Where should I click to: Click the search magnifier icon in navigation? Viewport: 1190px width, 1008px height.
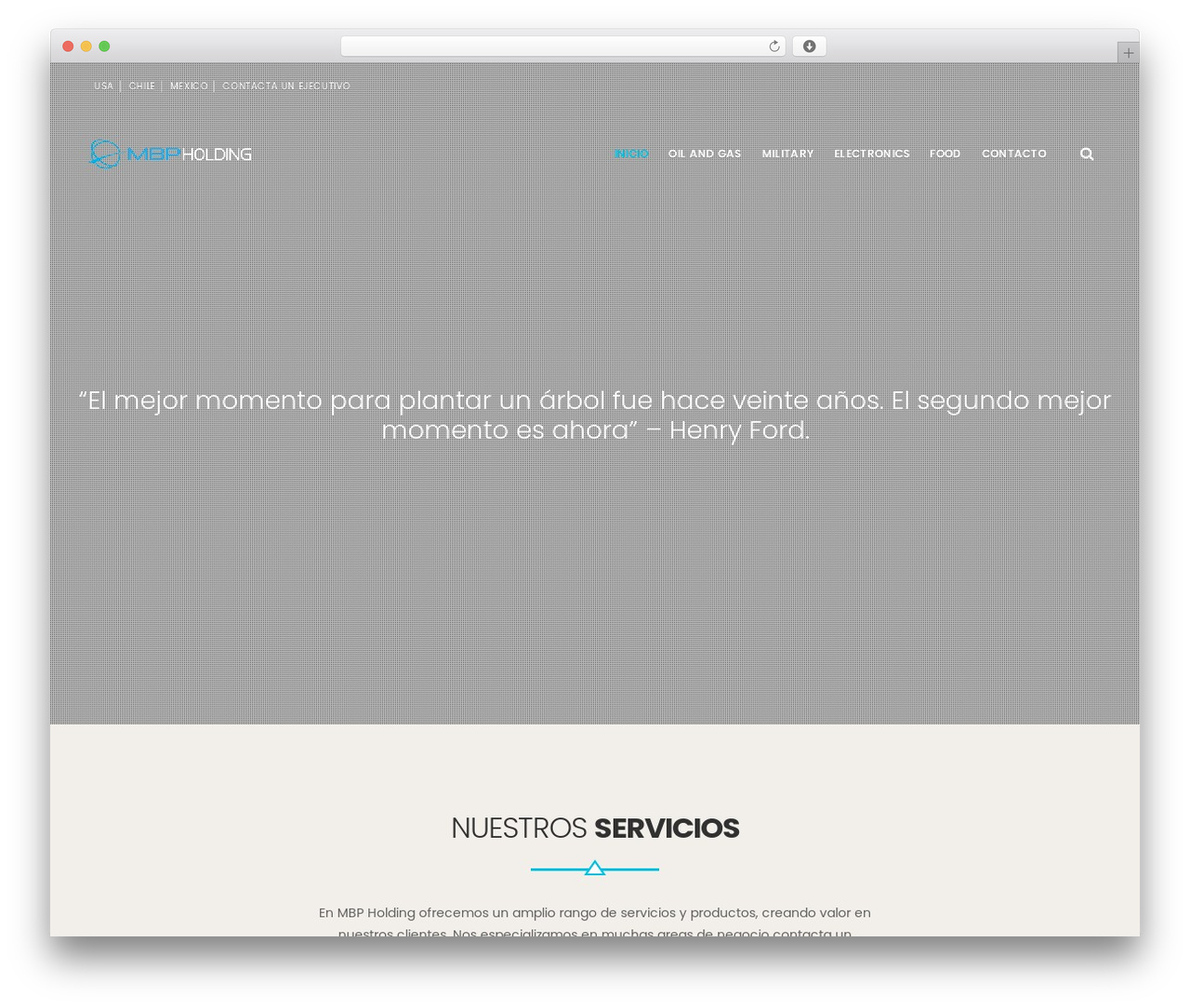tap(1087, 154)
